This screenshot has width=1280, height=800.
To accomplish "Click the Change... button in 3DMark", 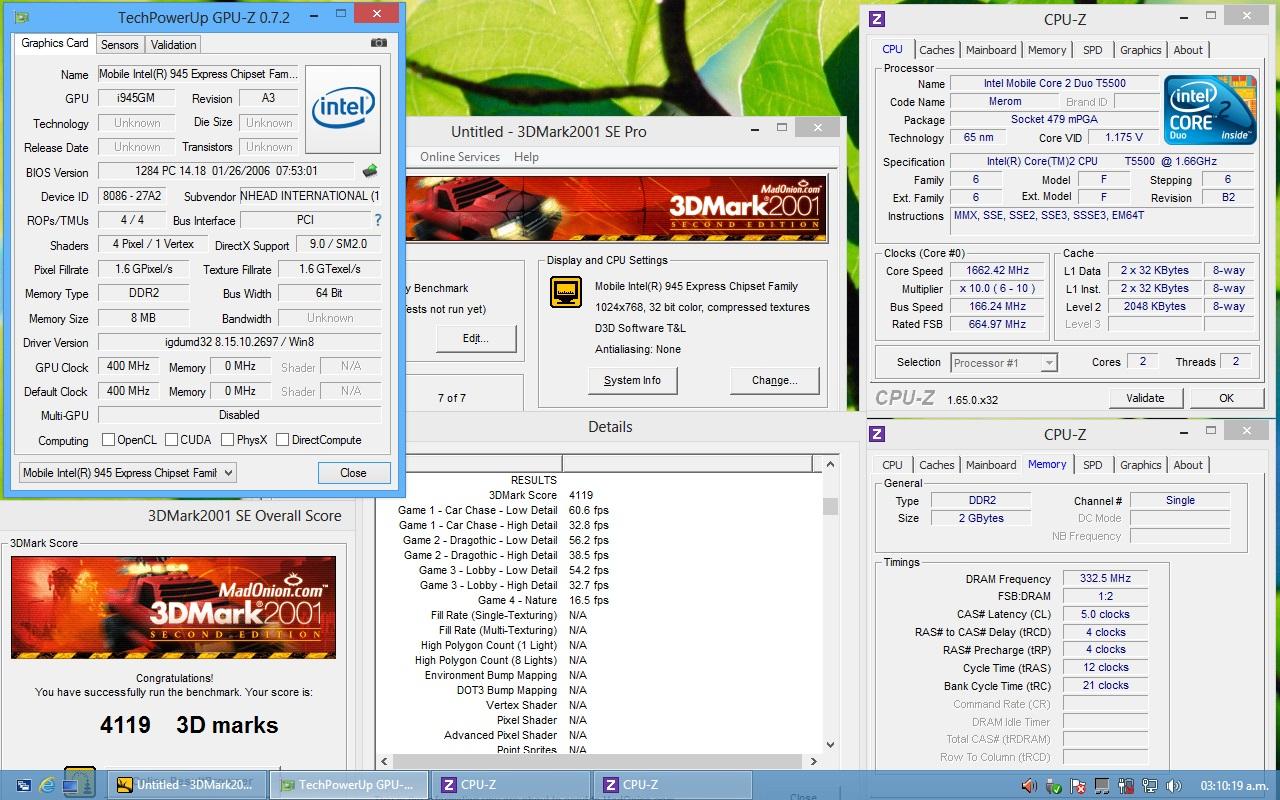I will (x=774, y=380).
